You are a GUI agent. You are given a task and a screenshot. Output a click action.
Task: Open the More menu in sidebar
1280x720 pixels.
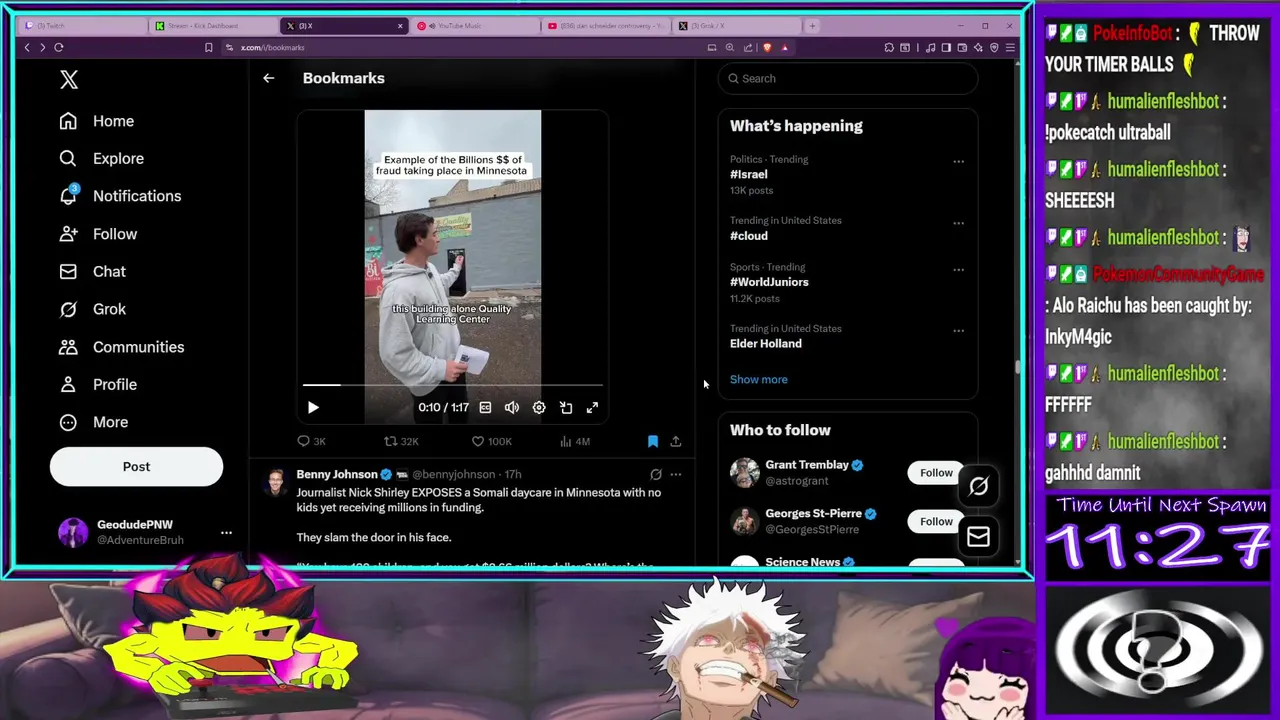click(x=93, y=422)
